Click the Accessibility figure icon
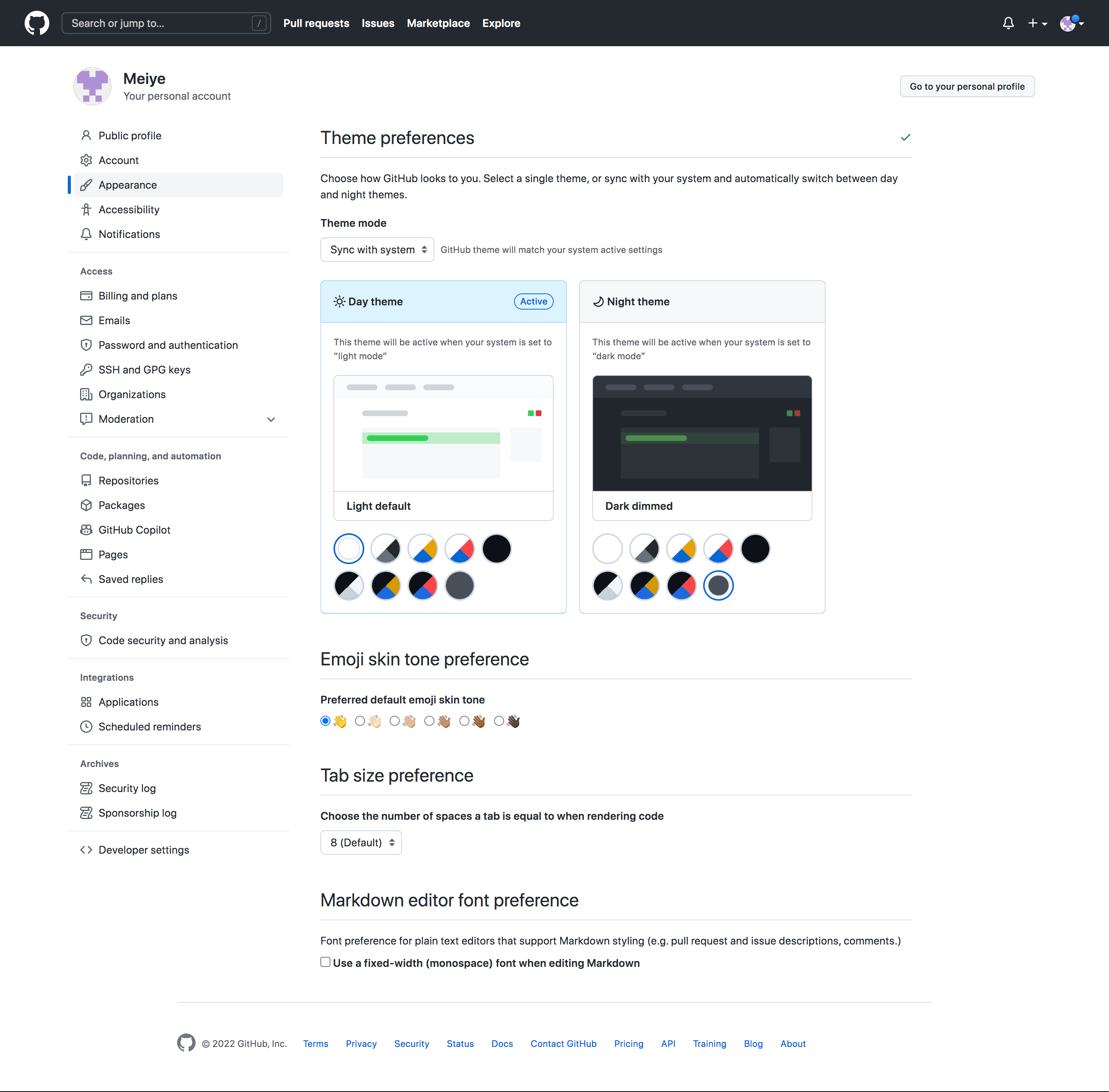The height and width of the screenshot is (1092, 1109). coord(86,209)
